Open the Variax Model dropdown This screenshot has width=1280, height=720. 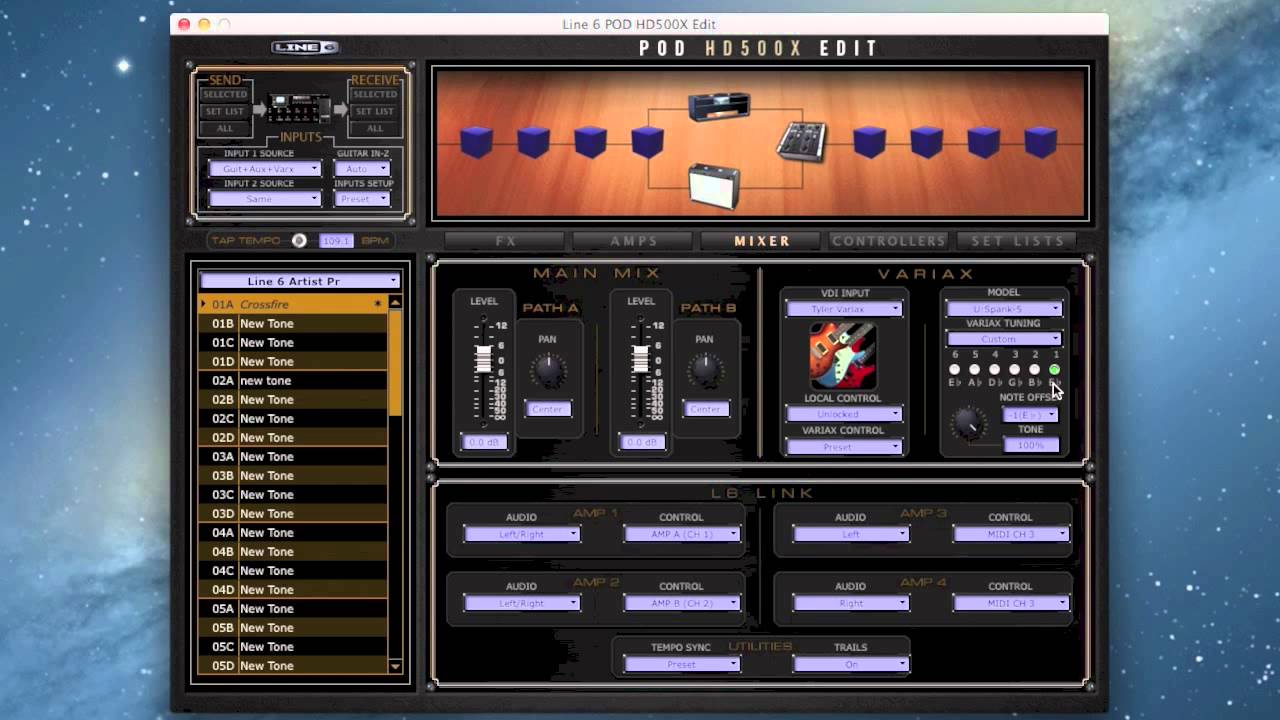coord(1003,309)
